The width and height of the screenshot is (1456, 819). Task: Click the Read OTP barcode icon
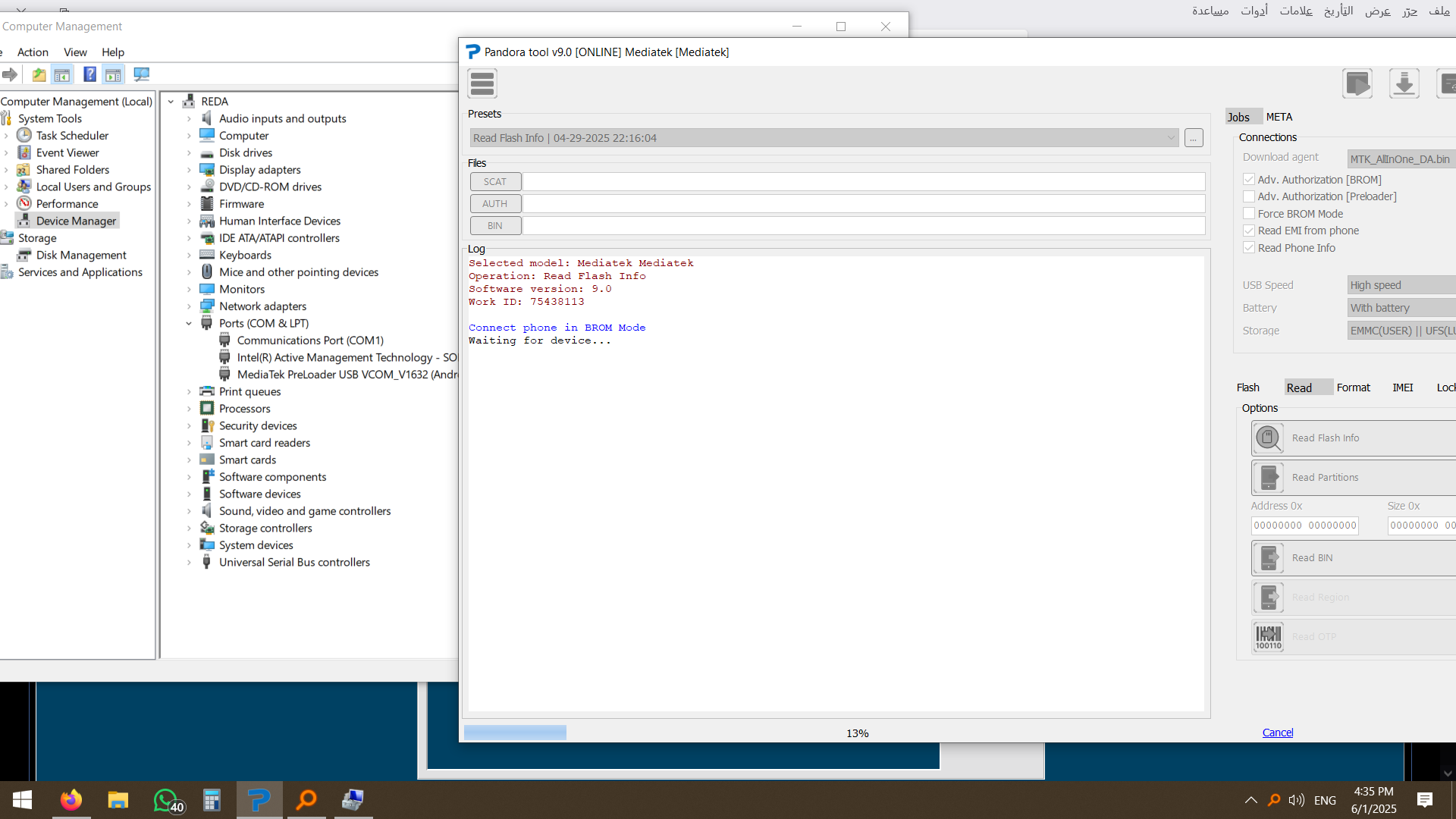click(x=1268, y=636)
